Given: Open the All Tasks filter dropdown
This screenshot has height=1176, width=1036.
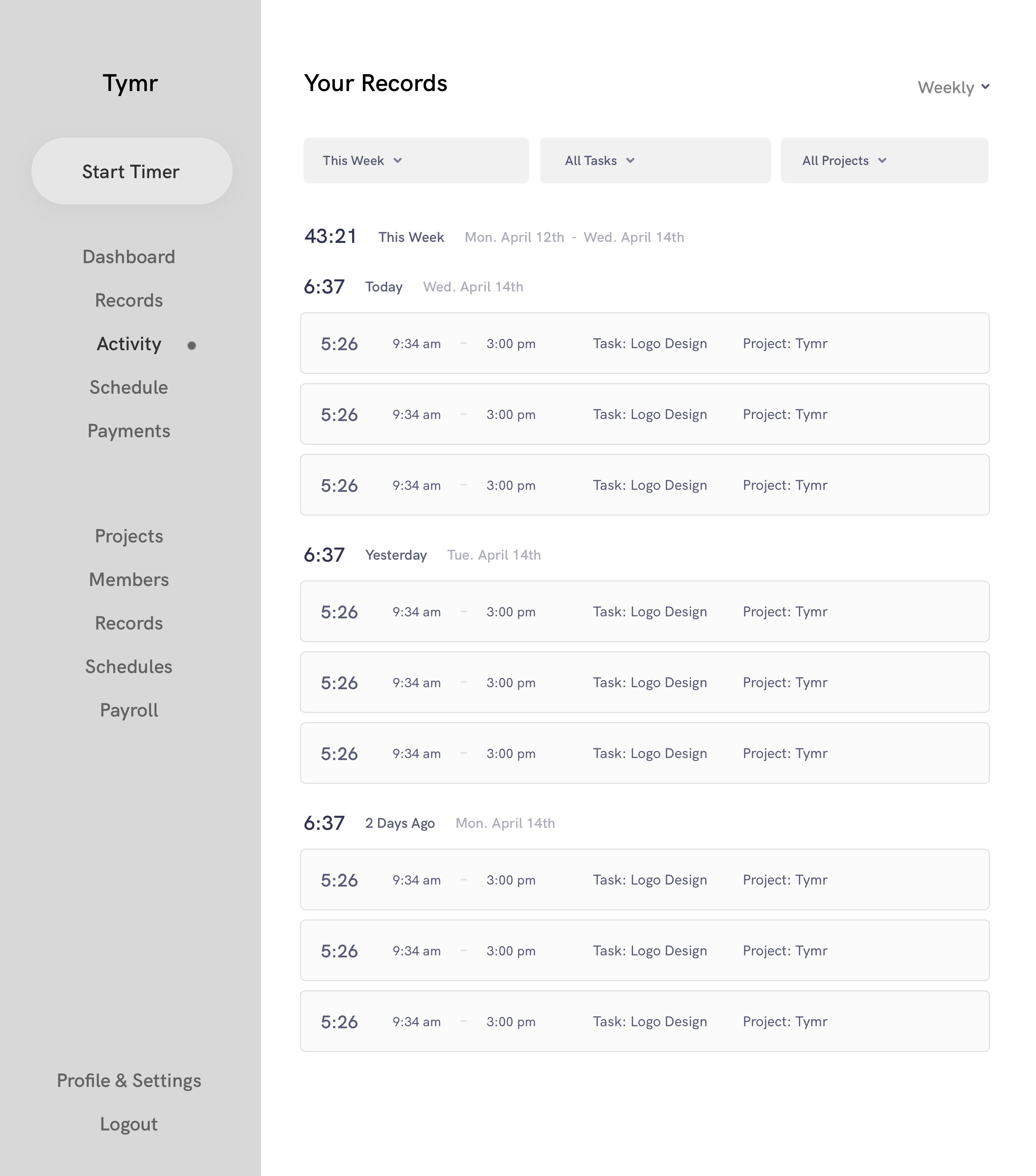Looking at the screenshot, I should [655, 161].
